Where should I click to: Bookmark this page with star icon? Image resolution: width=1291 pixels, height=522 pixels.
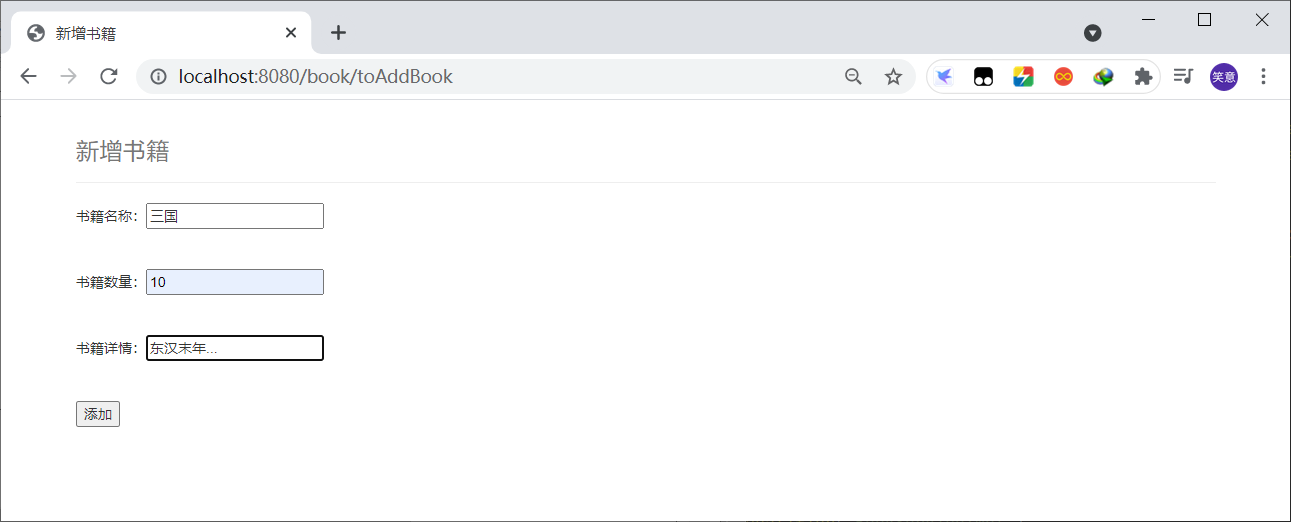pyautogui.click(x=893, y=77)
